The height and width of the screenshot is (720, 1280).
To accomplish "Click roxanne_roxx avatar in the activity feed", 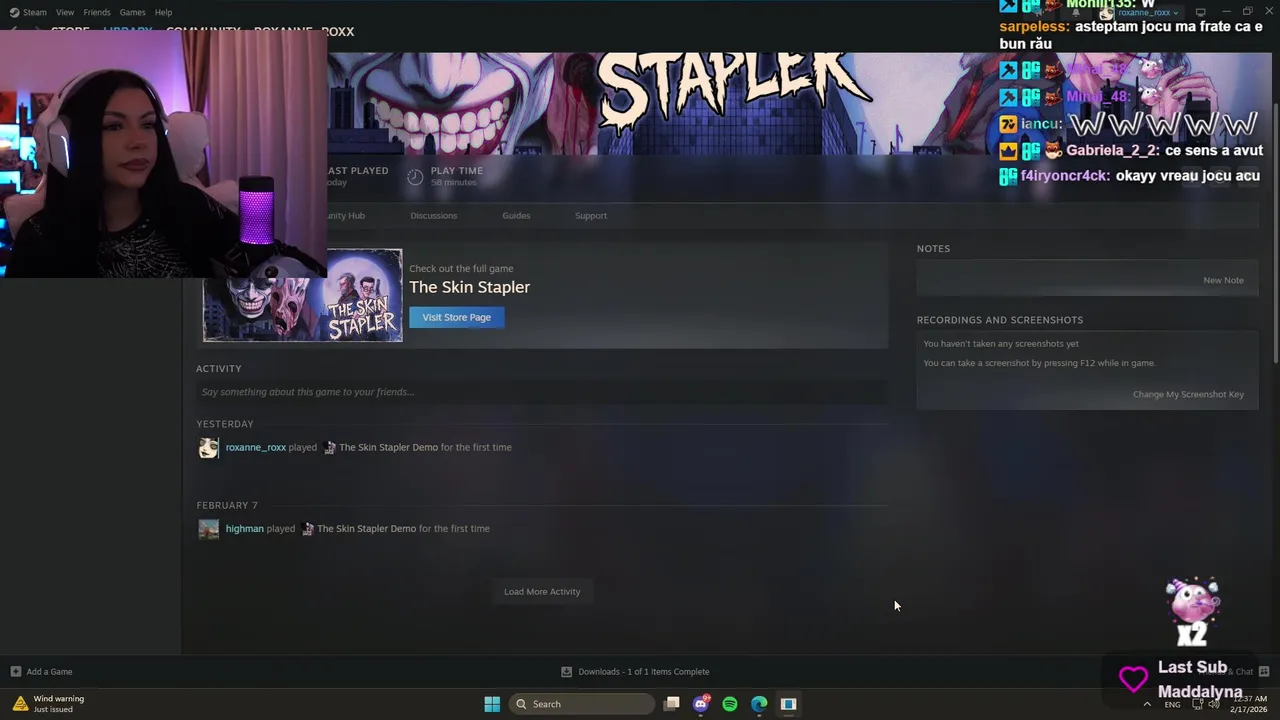I will point(208,448).
